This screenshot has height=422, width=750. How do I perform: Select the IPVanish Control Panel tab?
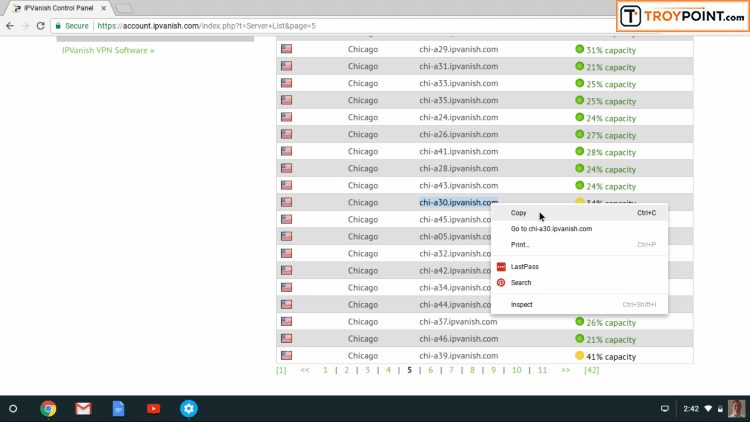(58, 8)
